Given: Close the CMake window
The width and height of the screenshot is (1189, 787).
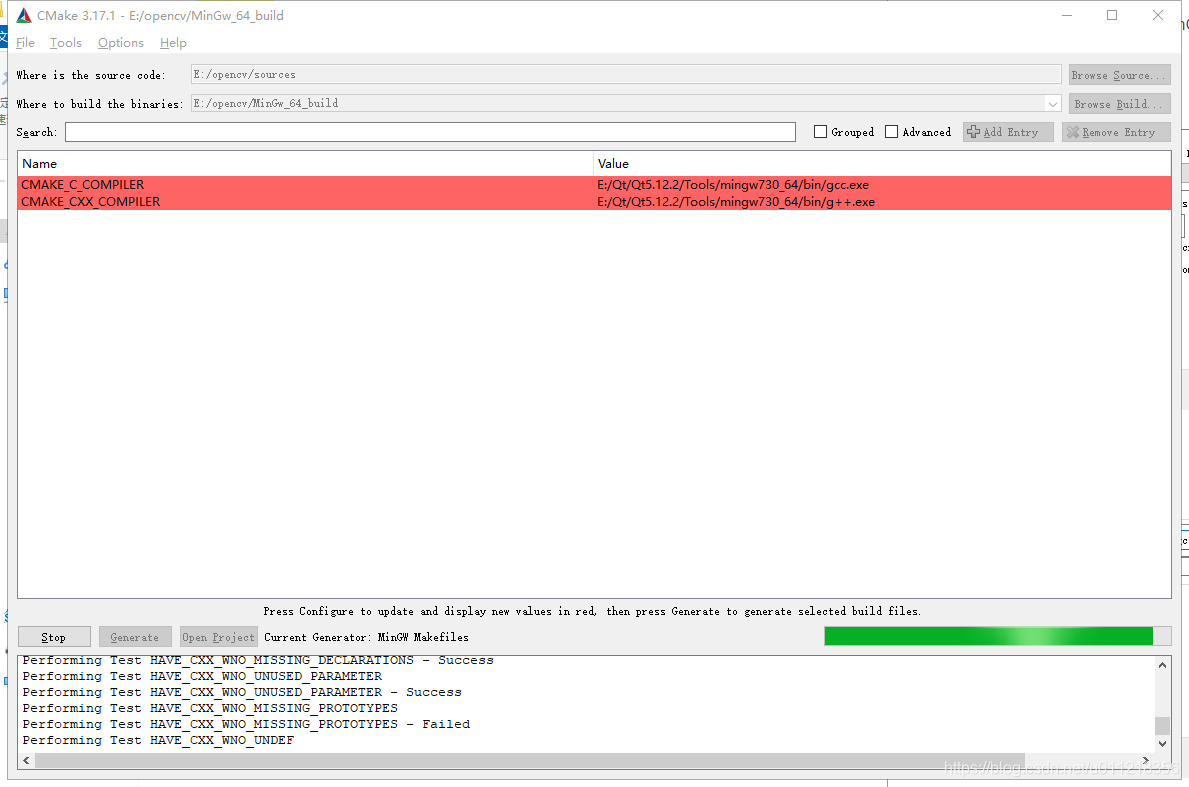Looking at the screenshot, I should point(1157,15).
